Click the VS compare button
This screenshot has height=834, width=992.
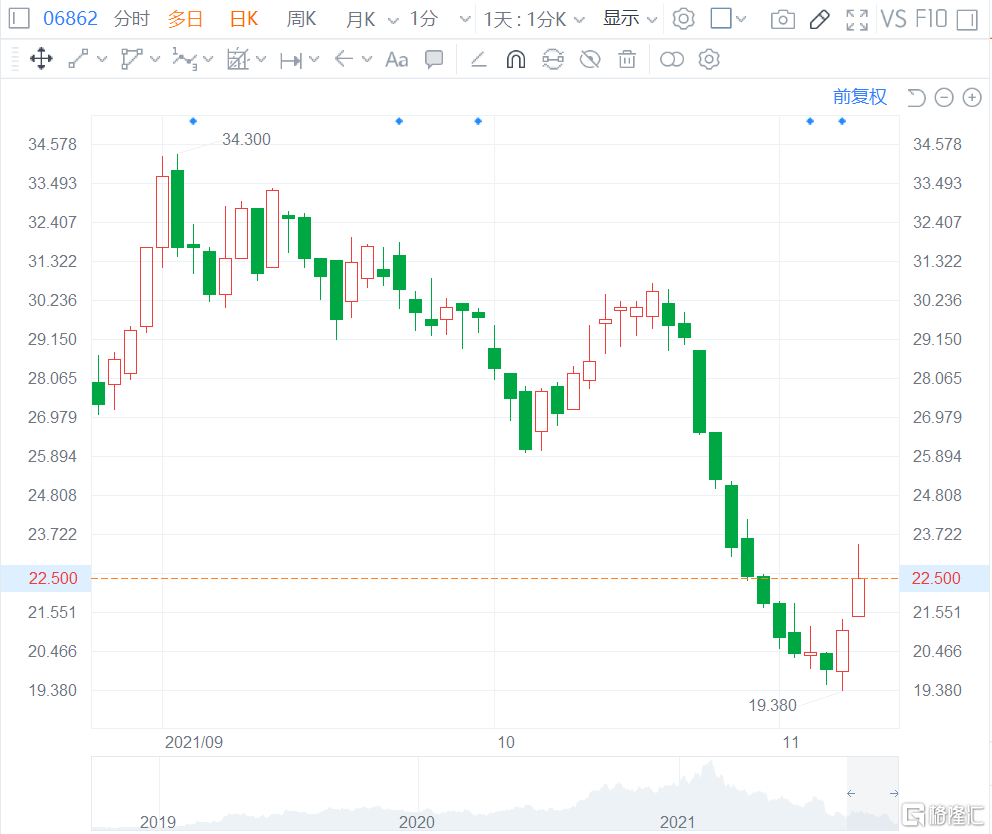[893, 19]
